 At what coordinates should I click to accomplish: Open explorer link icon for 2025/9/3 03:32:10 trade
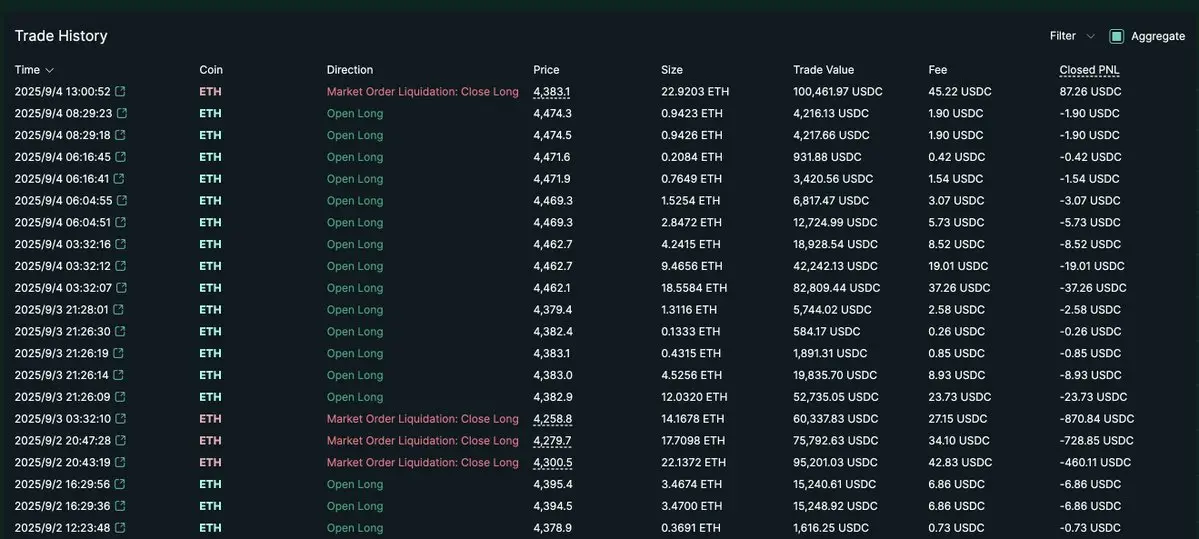[120, 419]
